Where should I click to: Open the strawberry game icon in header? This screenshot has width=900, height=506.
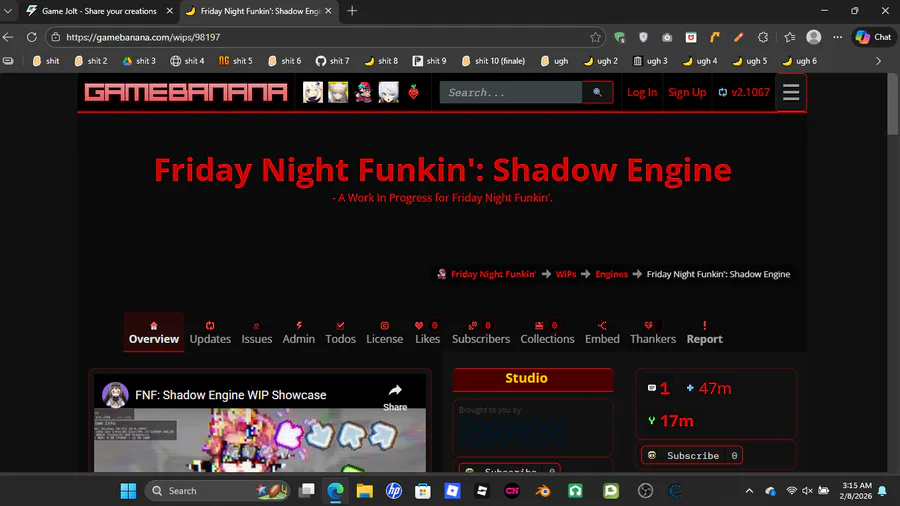click(x=413, y=92)
